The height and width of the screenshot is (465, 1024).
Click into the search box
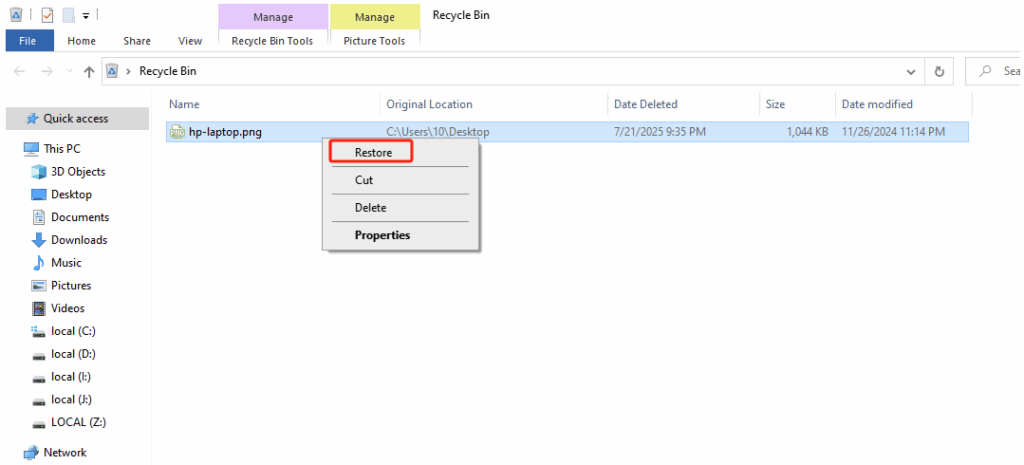pyautogui.click(x=1005, y=71)
